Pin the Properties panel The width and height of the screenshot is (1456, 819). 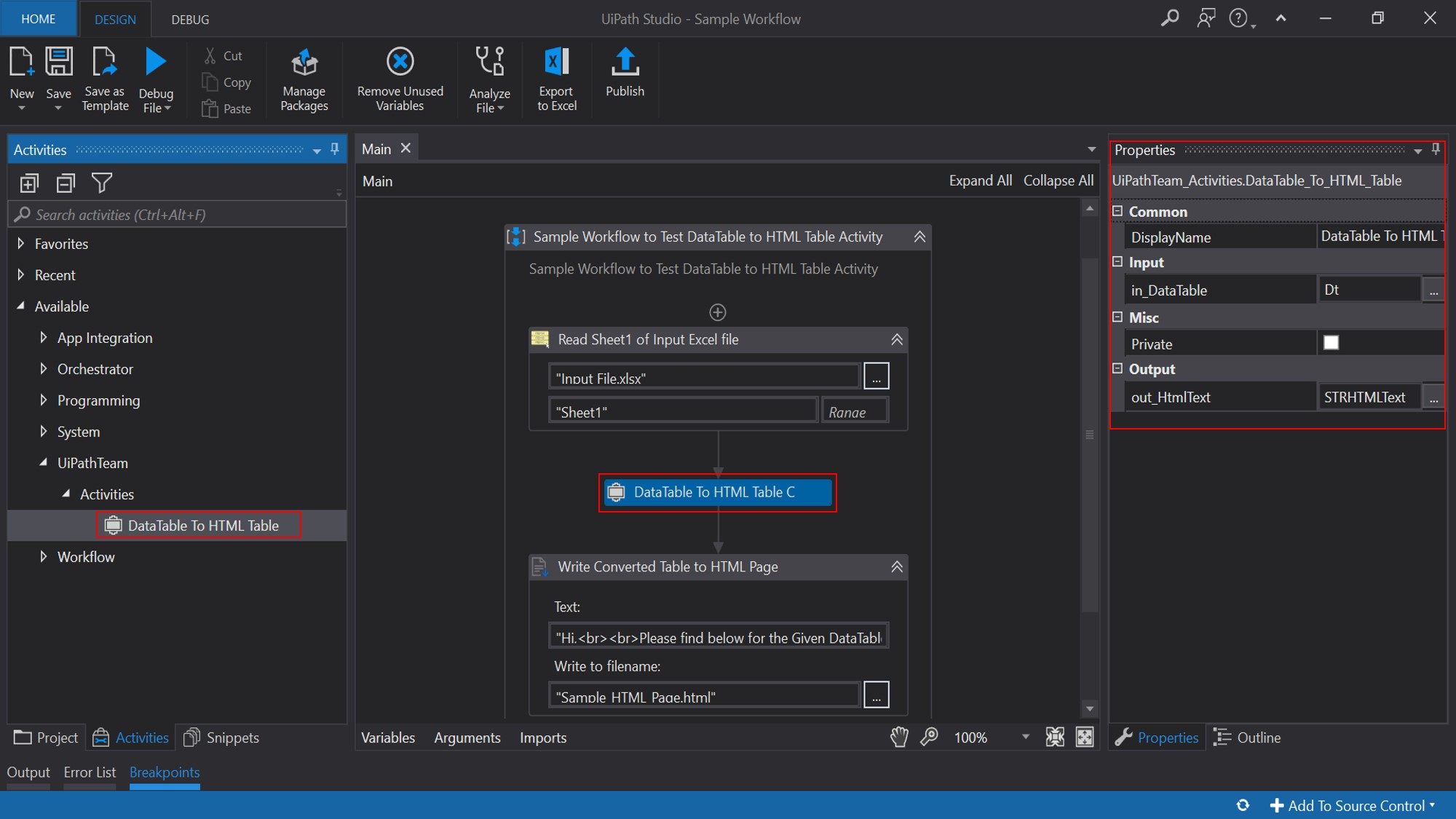pyautogui.click(x=1436, y=149)
